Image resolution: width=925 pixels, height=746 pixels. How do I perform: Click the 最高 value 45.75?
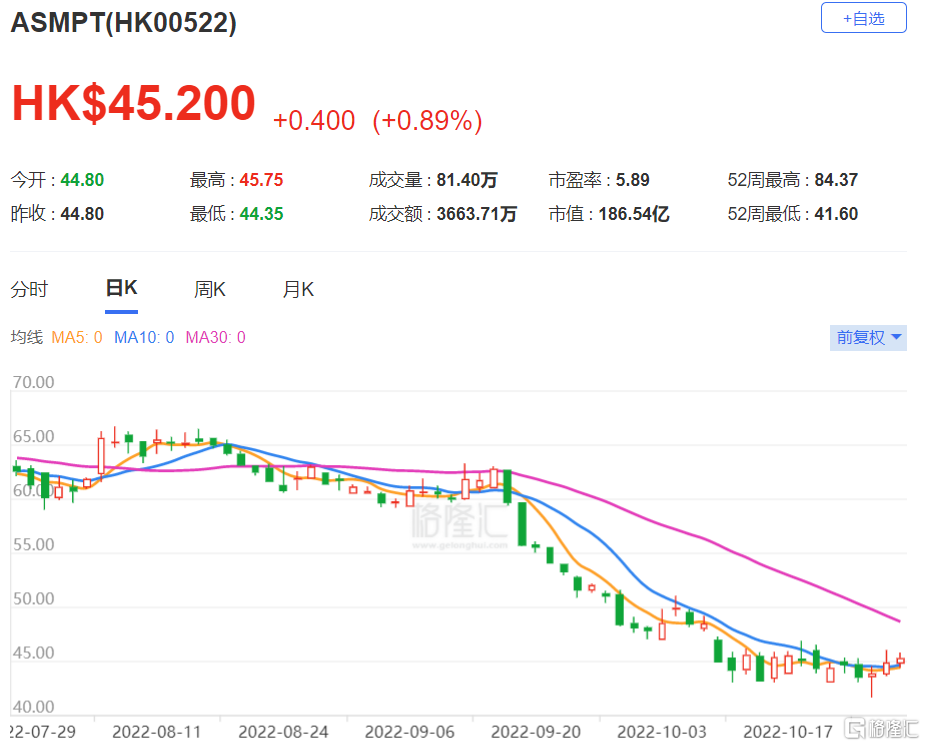click(261, 180)
